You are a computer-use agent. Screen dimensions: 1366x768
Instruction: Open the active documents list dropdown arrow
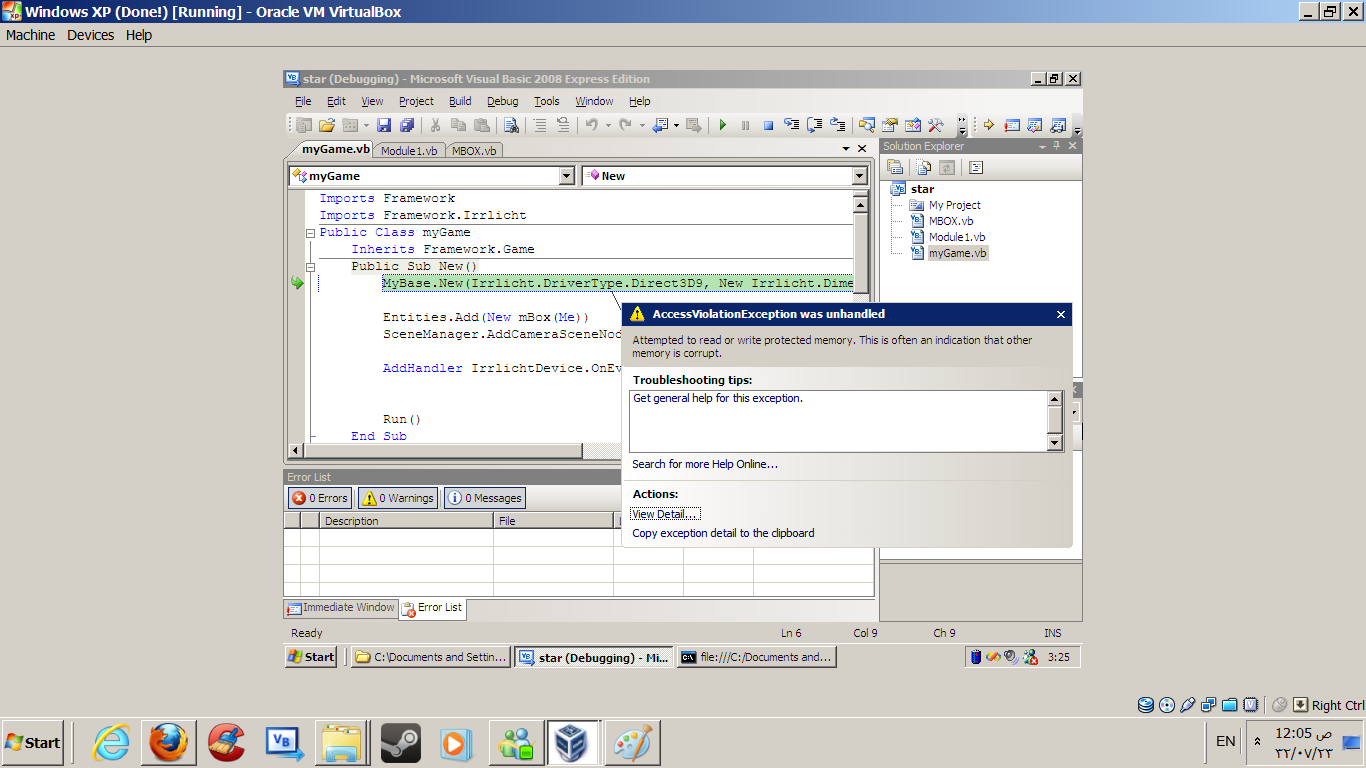847,149
